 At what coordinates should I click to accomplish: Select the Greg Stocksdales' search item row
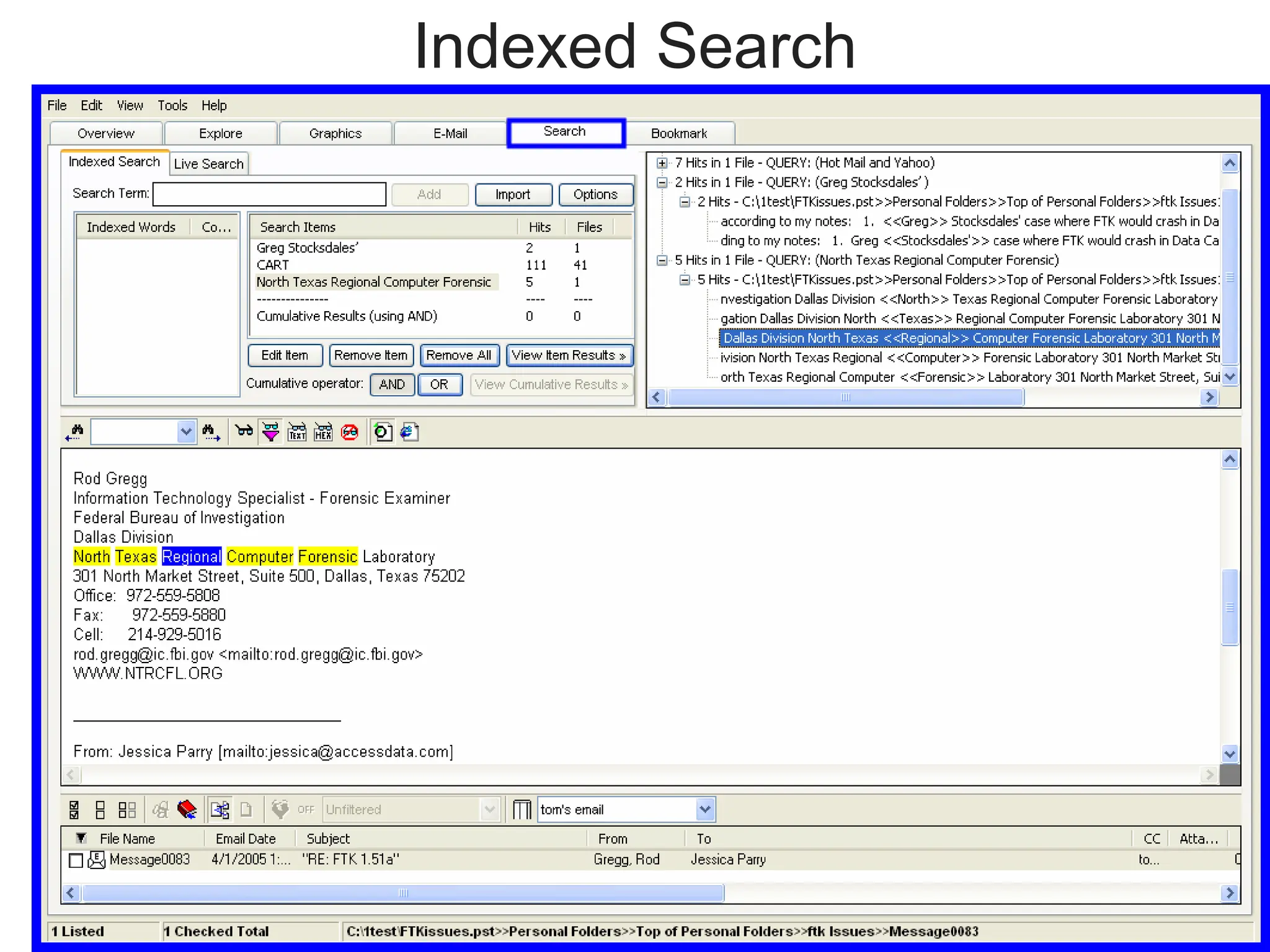(440, 248)
